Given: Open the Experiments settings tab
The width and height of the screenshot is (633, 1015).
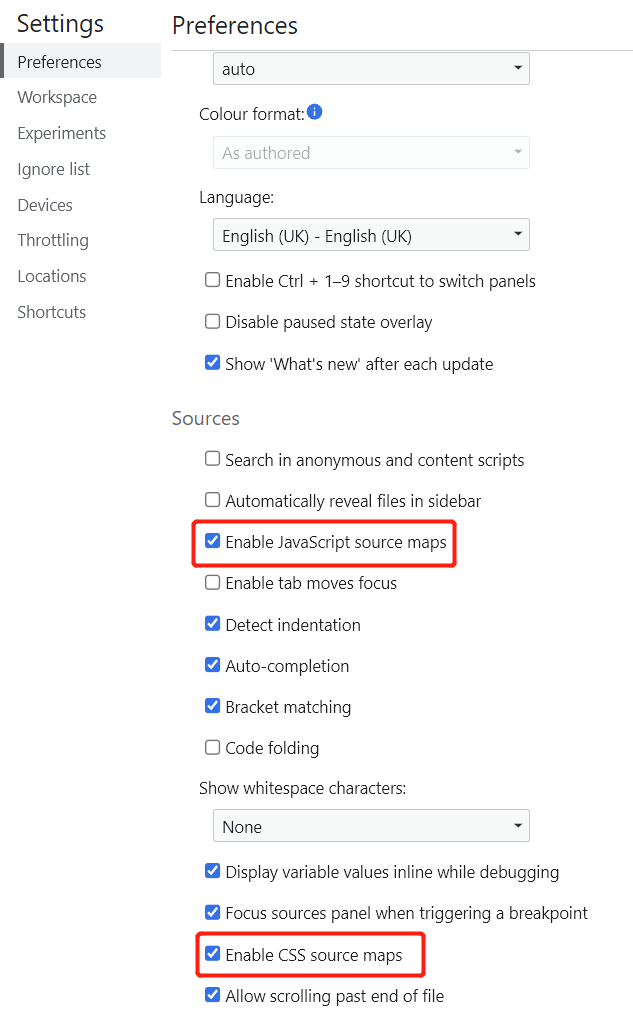Looking at the screenshot, I should click(x=61, y=133).
